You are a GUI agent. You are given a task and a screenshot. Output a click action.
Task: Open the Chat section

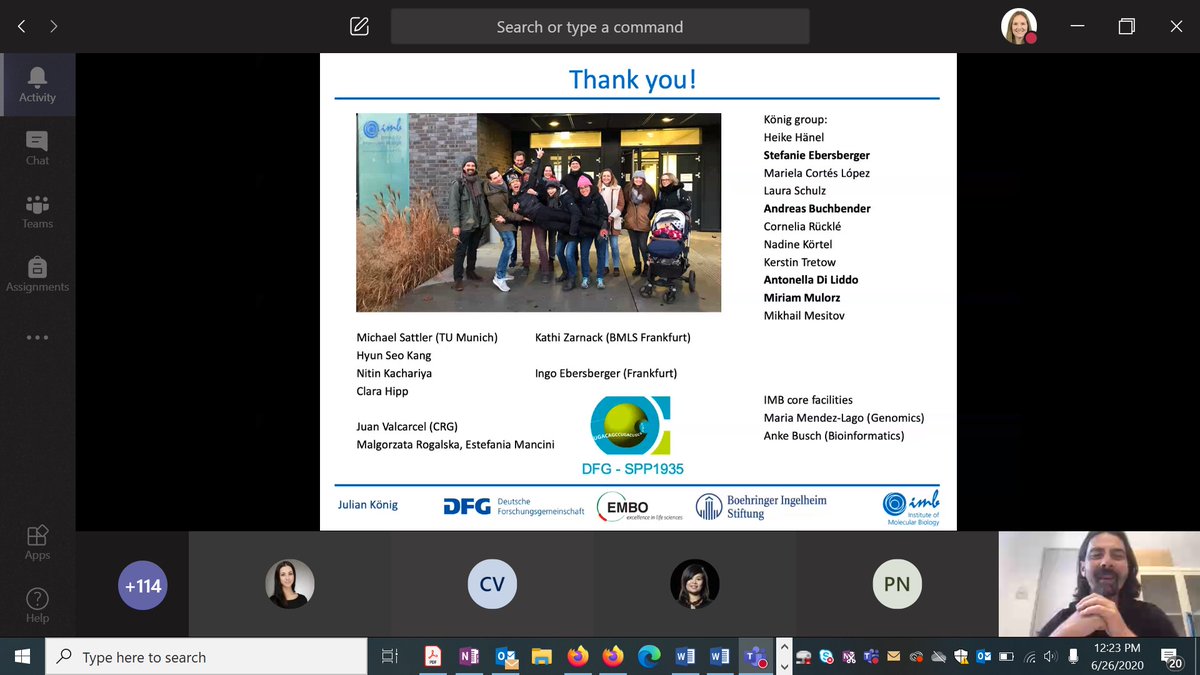(37, 147)
